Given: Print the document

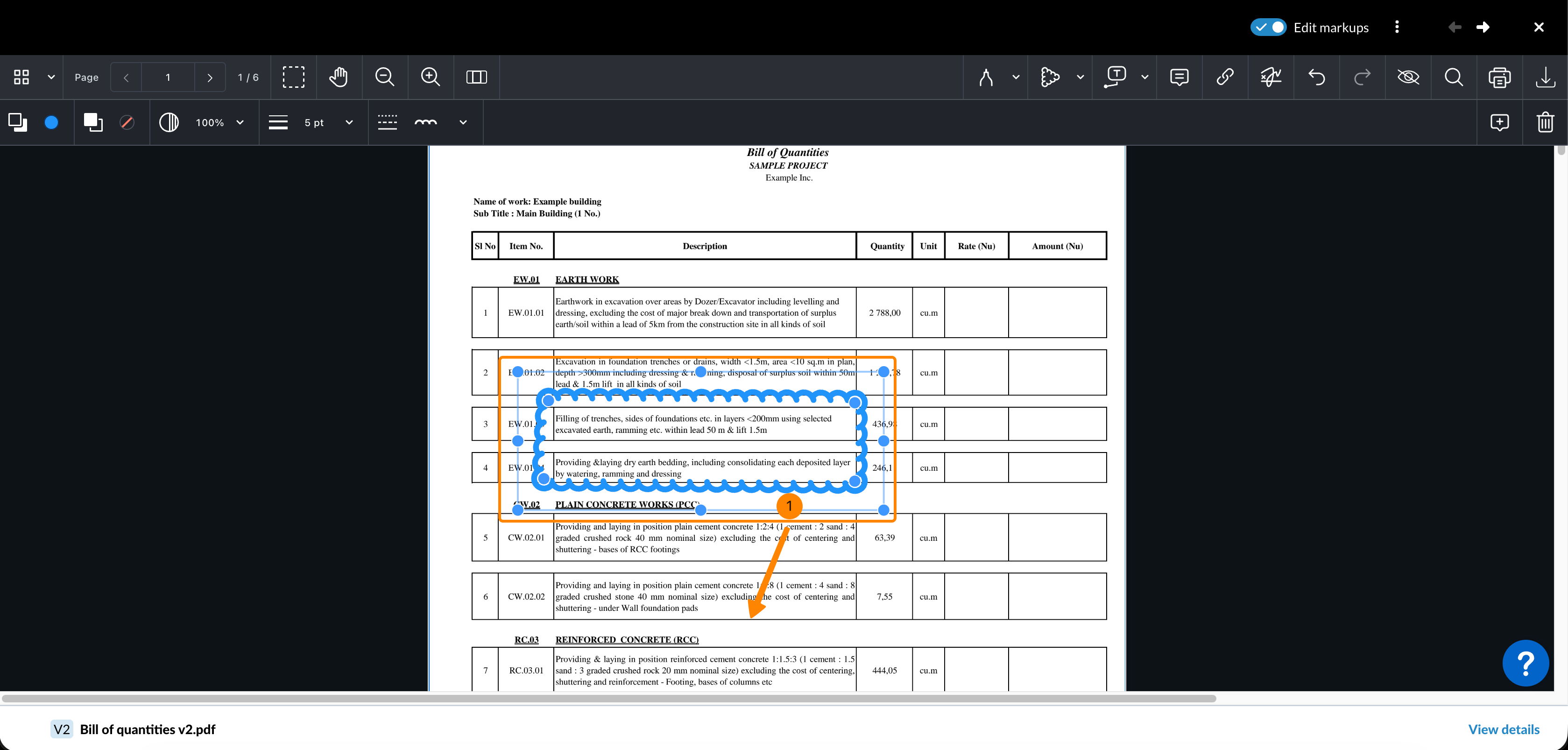Looking at the screenshot, I should coord(1499,78).
